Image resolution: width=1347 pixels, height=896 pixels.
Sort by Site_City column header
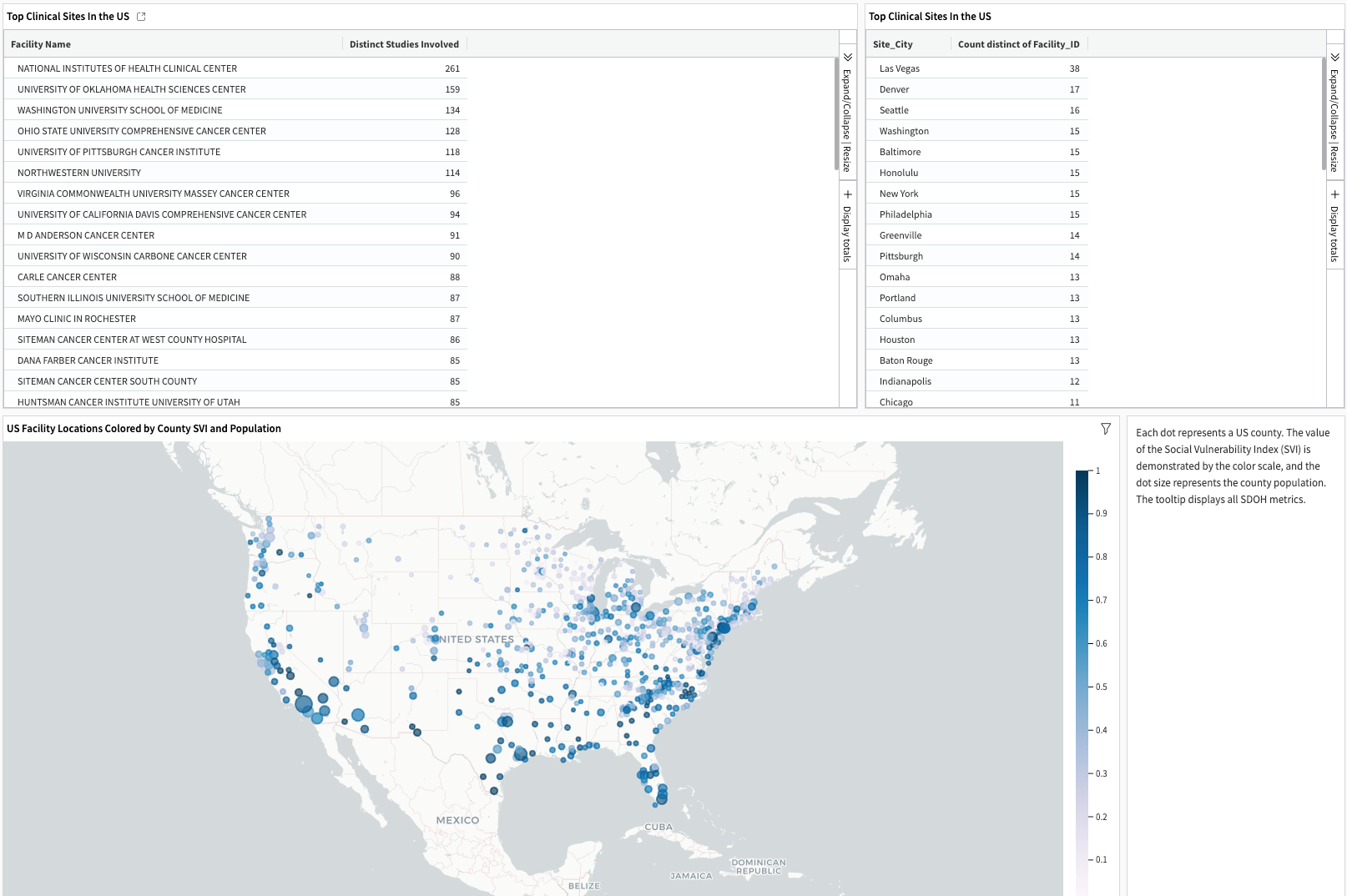point(908,44)
